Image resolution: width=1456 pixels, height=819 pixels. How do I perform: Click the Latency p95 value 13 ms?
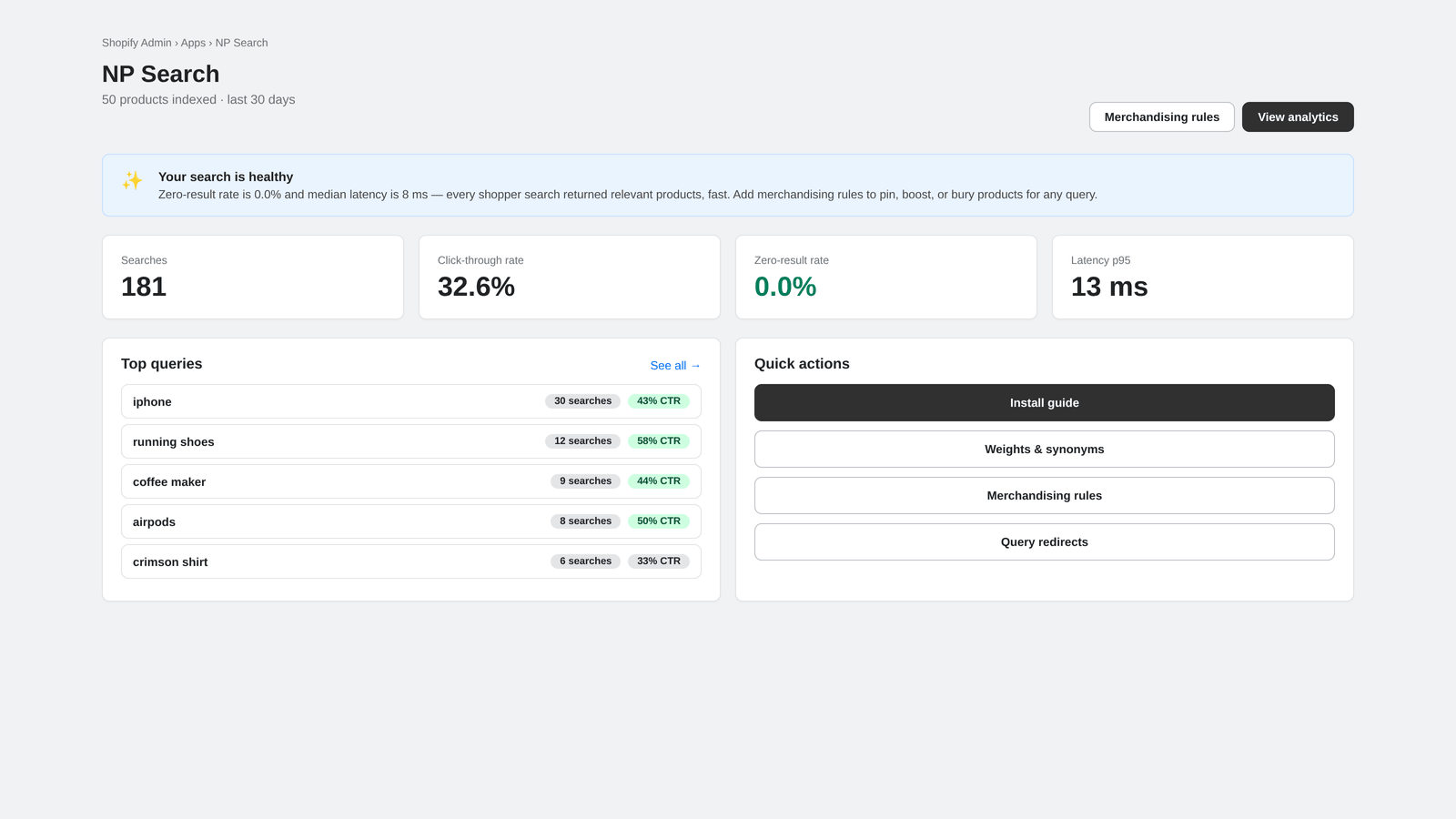(1109, 287)
